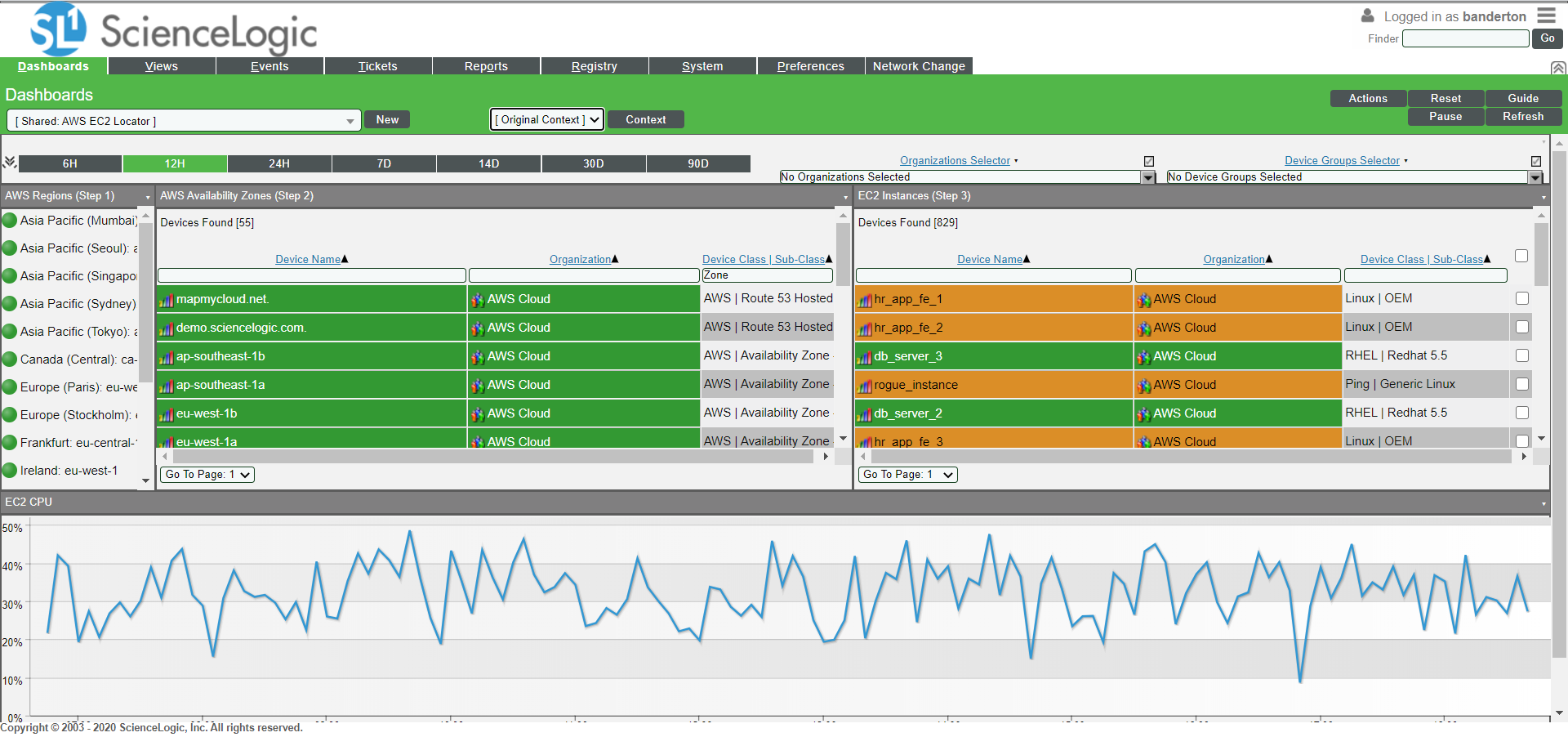Open the System menu tab

(702, 66)
